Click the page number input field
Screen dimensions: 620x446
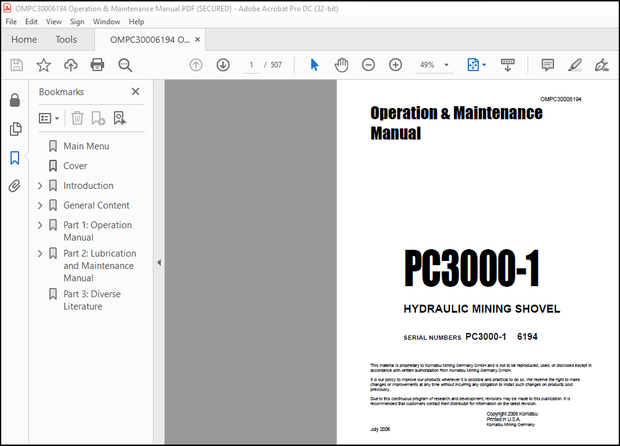(252, 65)
